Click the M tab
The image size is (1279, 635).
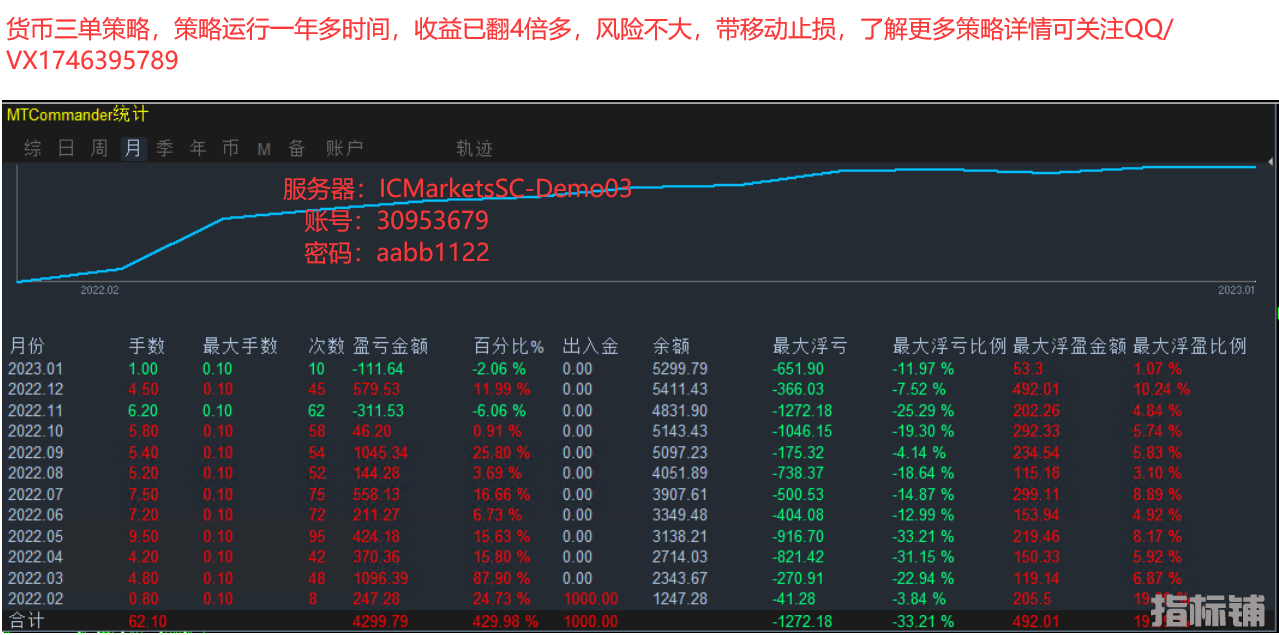pyautogui.click(x=264, y=149)
